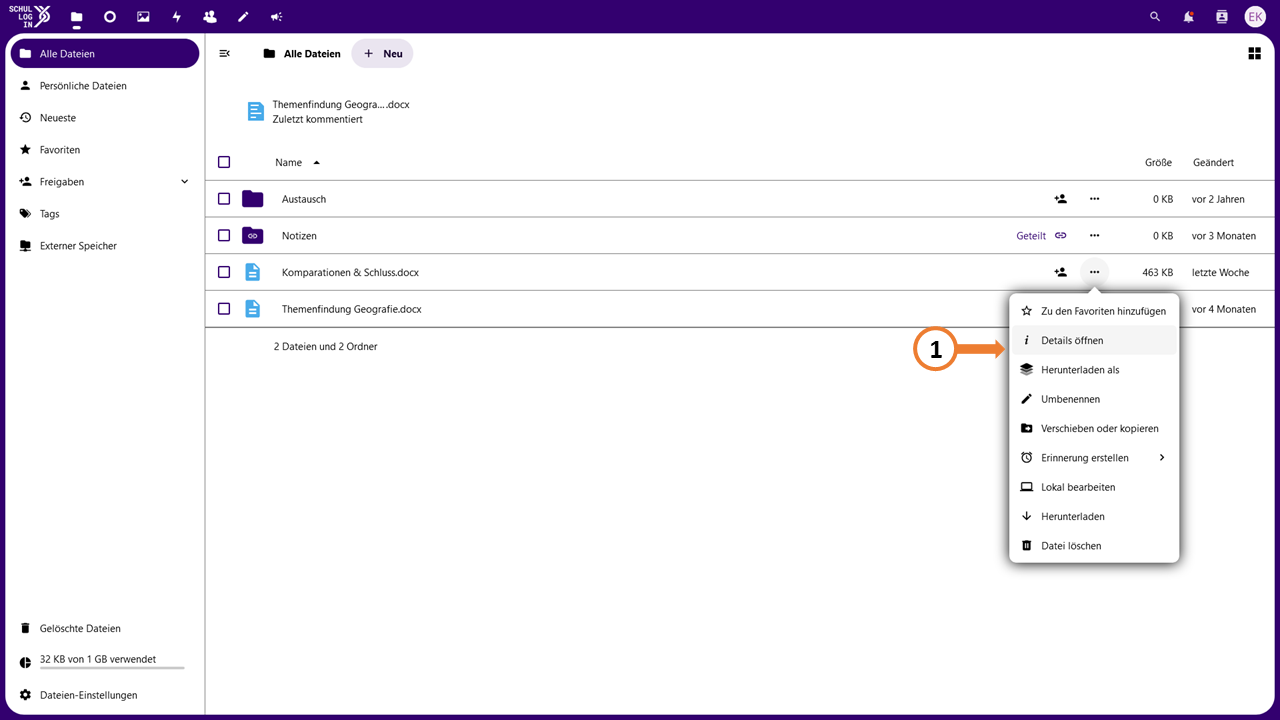Click the Neu button

pyautogui.click(x=382, y=54)
